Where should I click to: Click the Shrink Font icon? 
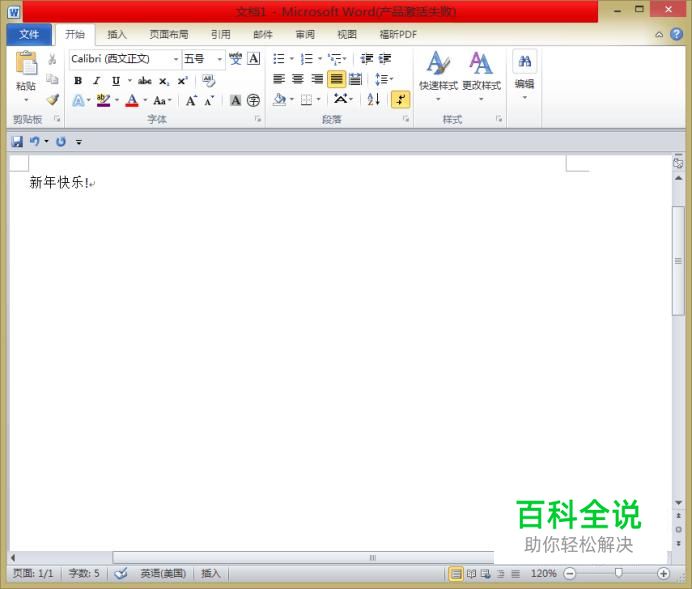[x=209, y=101]
